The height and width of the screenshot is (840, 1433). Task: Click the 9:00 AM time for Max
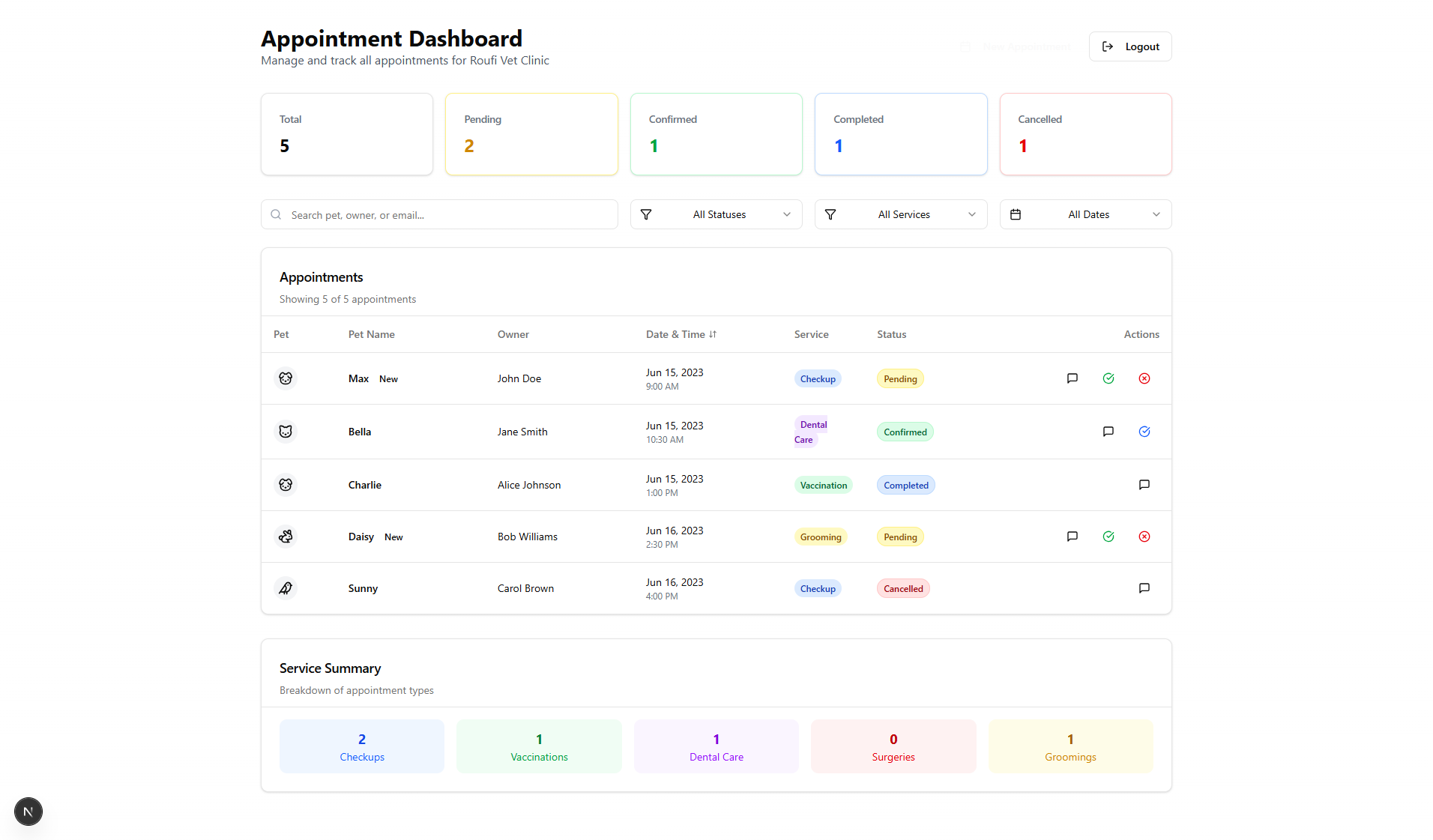pyautogui.click(x=663, y=387)
